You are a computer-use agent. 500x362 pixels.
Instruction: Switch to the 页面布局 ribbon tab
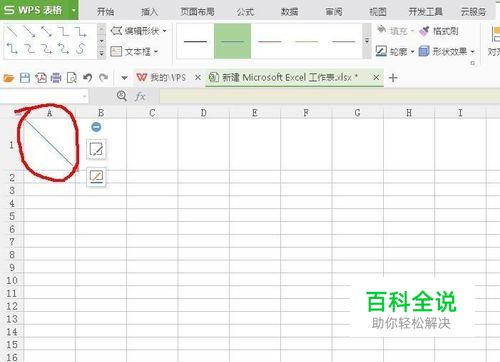click(x=197, y=12)
